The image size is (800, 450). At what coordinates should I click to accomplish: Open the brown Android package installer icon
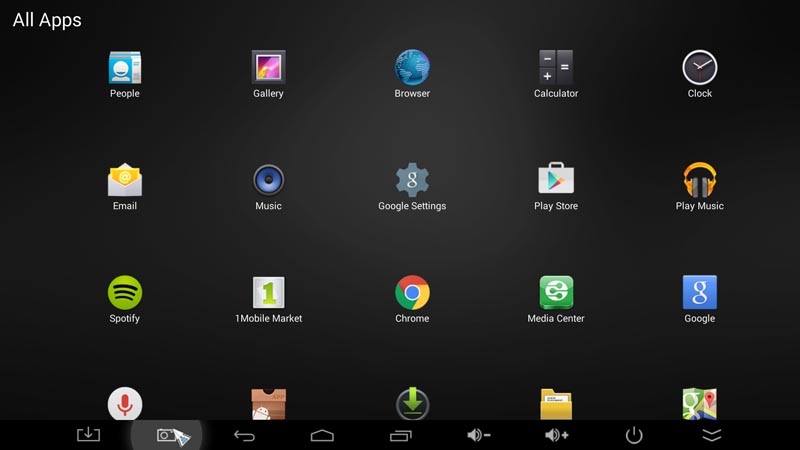tap(268, 404)
